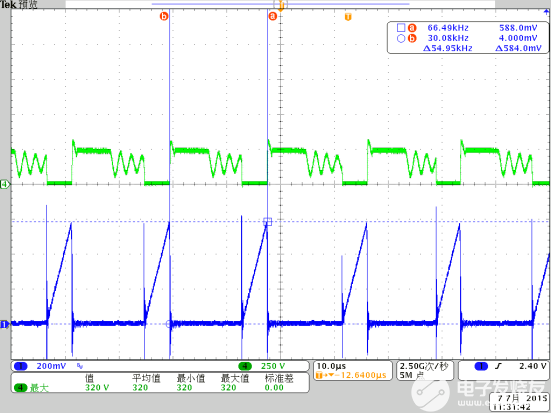Click channel 4 measurement badge in table
The width and height of the screenshot is (551, 413).
tap(21, 388)
